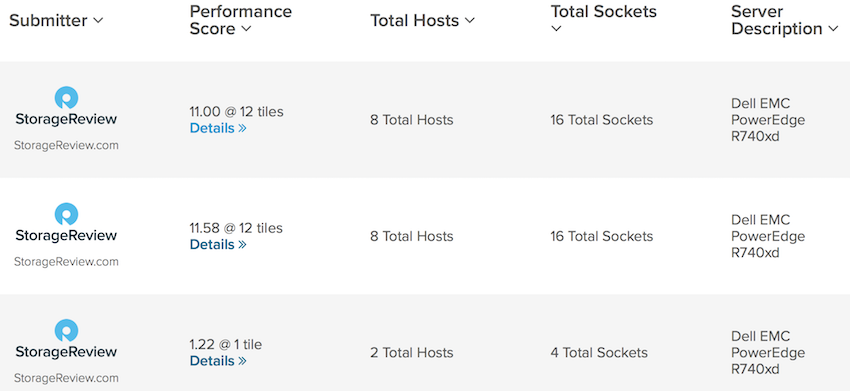The image size is (850, 391).
Task: Select the Total Hosts column header
Action: tap(415, 21)
